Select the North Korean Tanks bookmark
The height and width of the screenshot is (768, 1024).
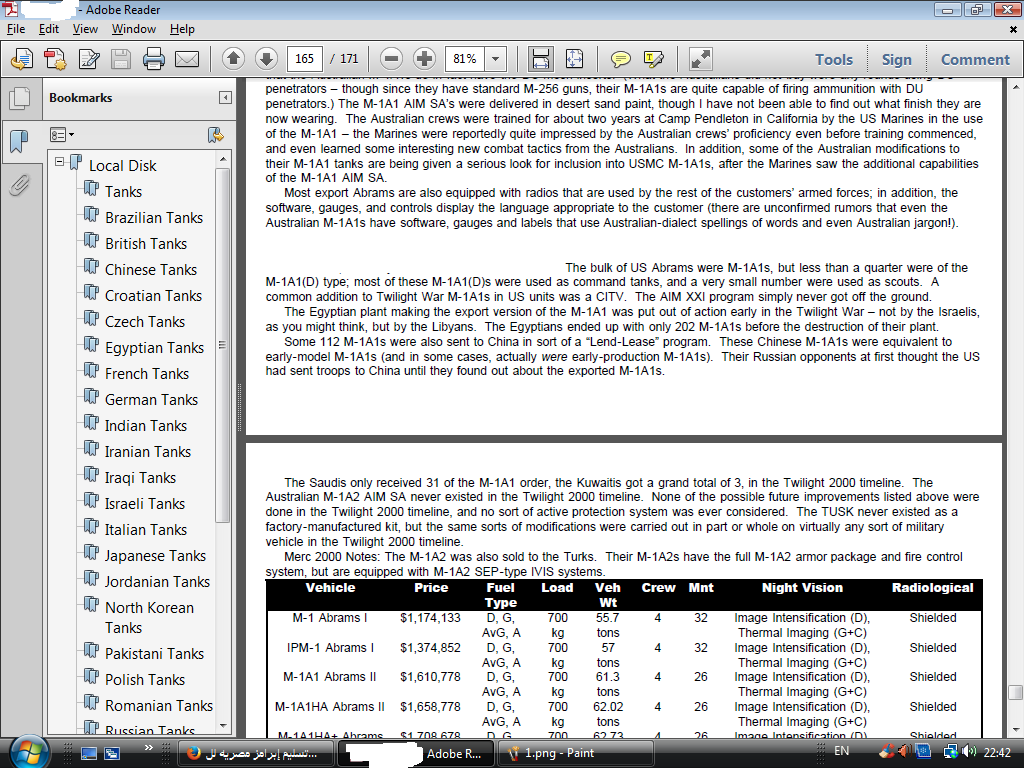coord(150,618)
